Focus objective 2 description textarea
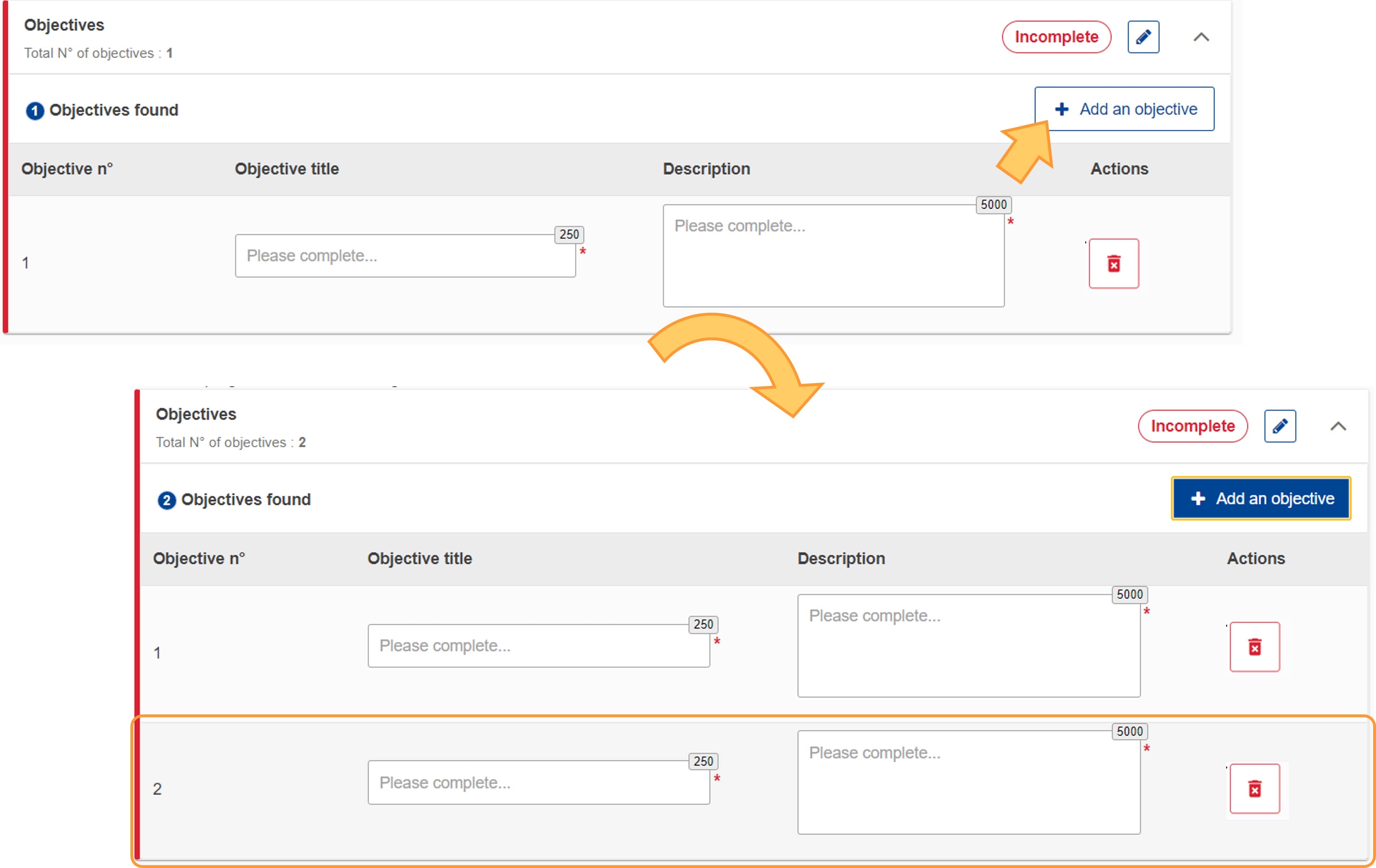This screenshot has width=1376, height=868. point(969,782)
